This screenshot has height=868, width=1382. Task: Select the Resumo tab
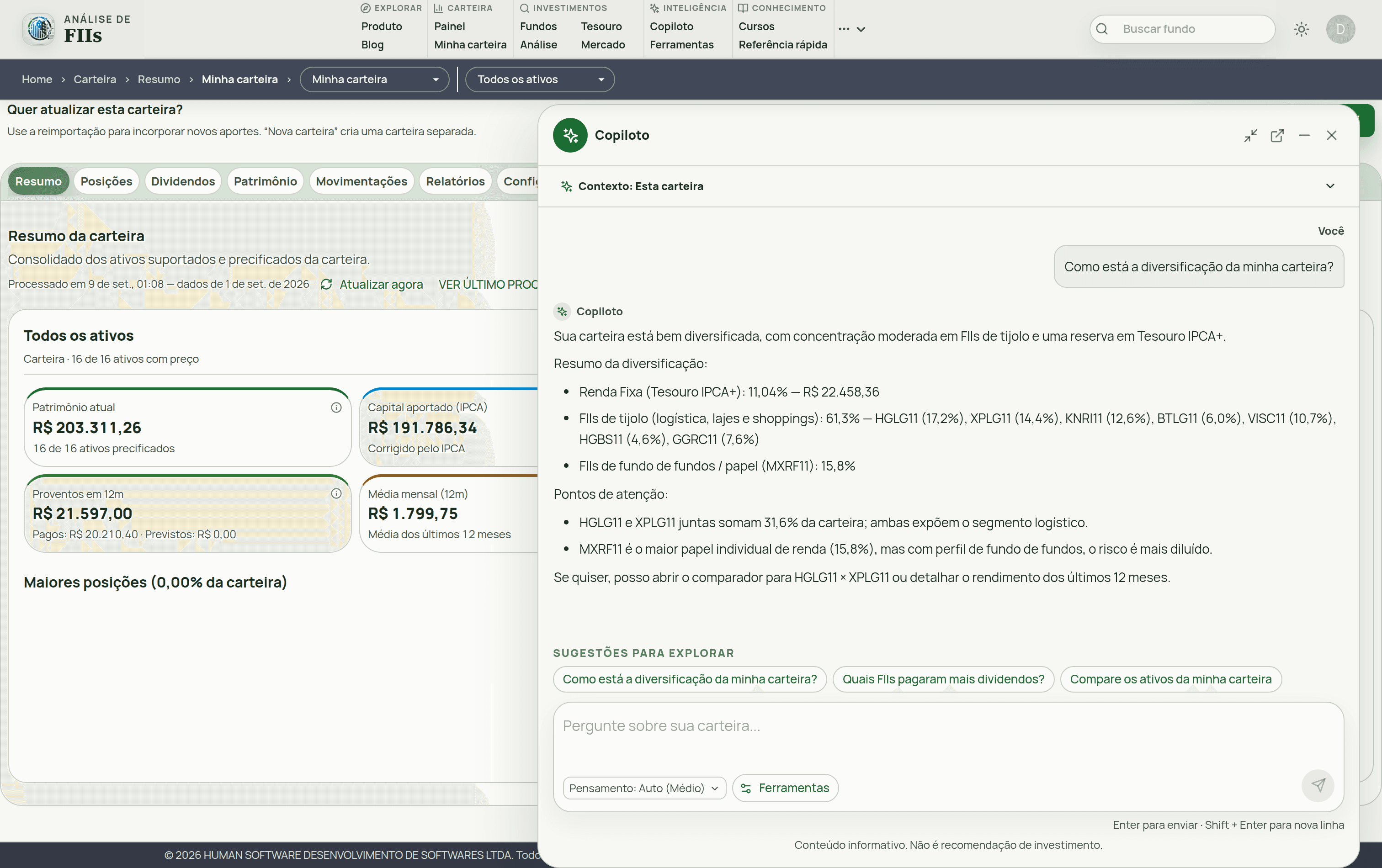click(38, 181)
